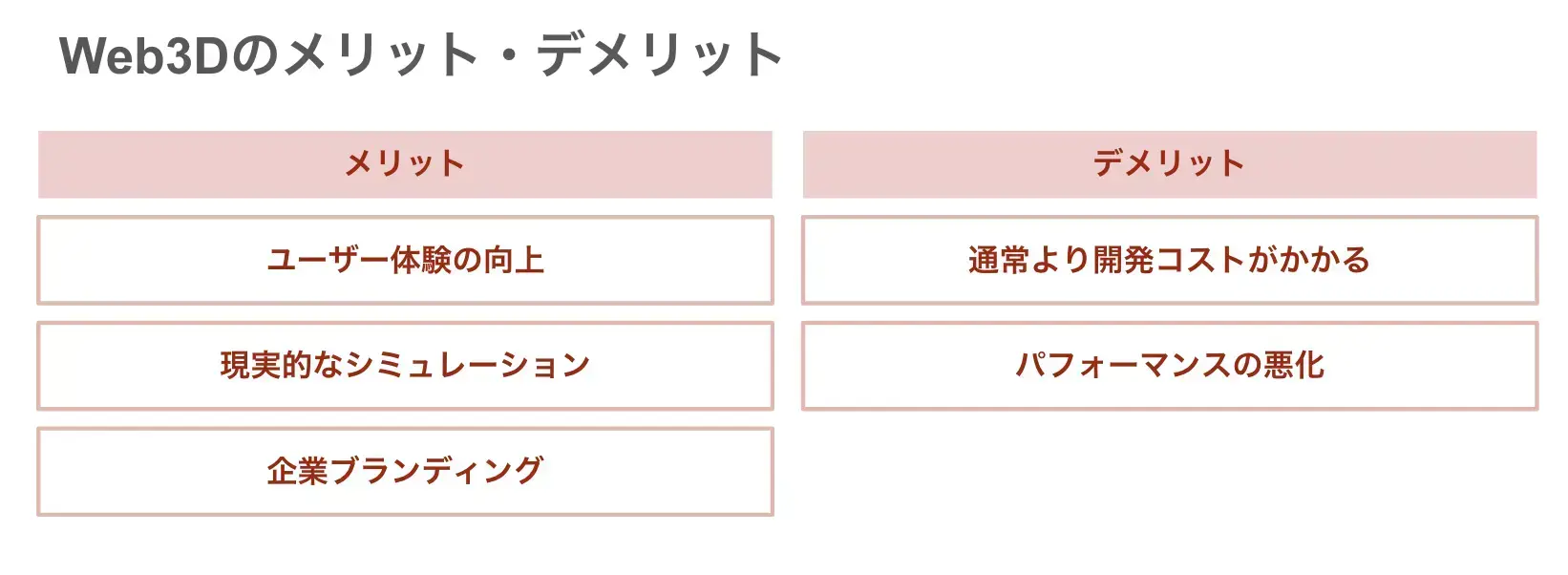Screen dimensions: 1568x575
Task: Click the word 通常より in the demerit box
Action: pyautogui.click(x=1029, y=260)
